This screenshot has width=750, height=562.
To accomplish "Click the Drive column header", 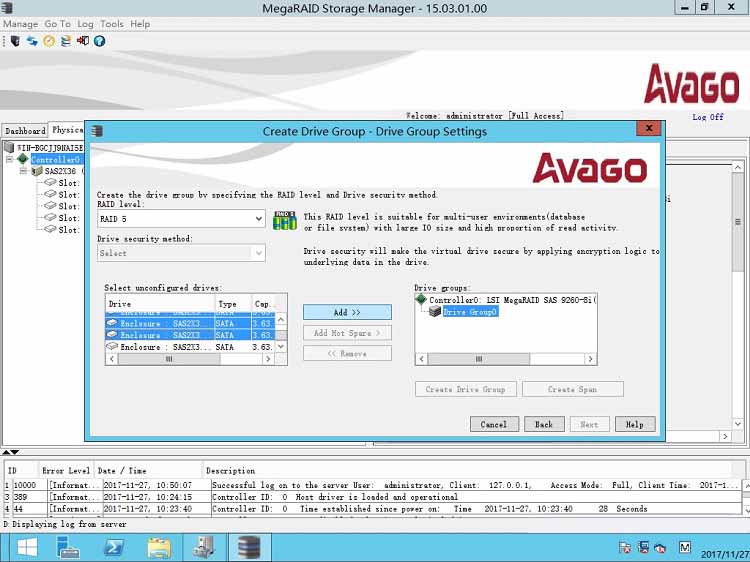I will tap(161, 304).
